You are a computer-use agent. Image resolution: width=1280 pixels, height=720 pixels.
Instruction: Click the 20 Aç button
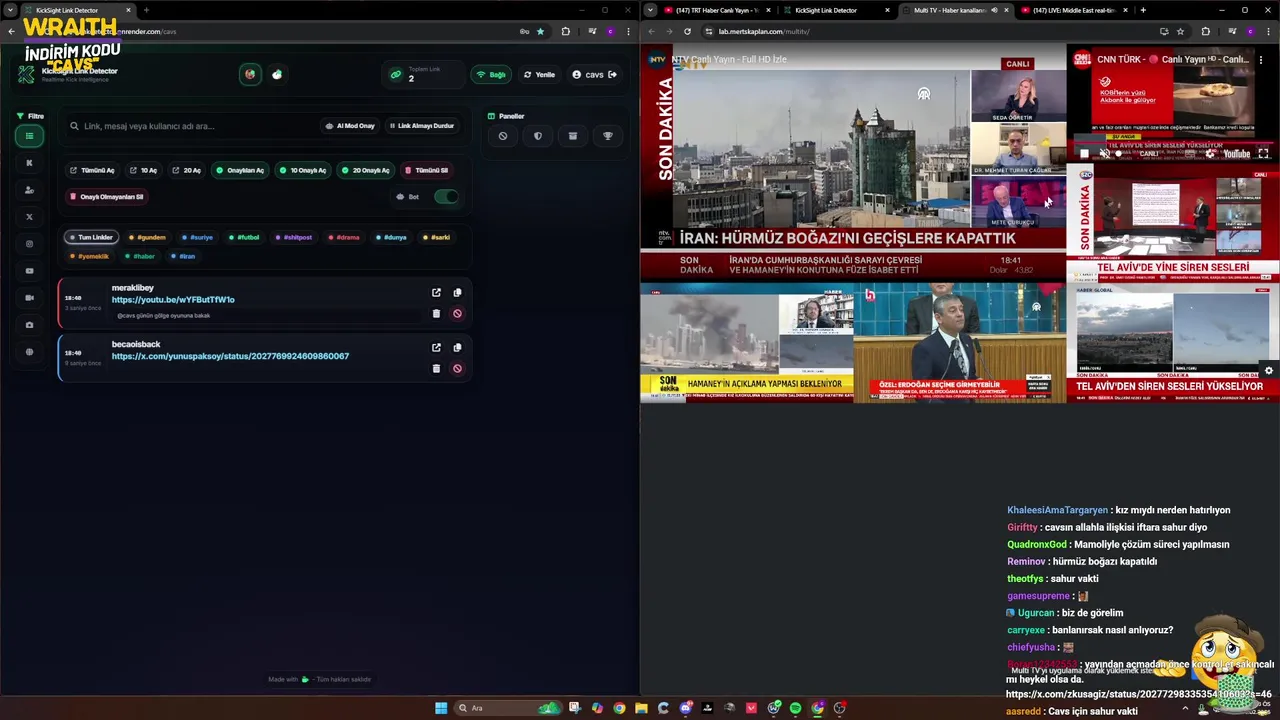(187, 170)
